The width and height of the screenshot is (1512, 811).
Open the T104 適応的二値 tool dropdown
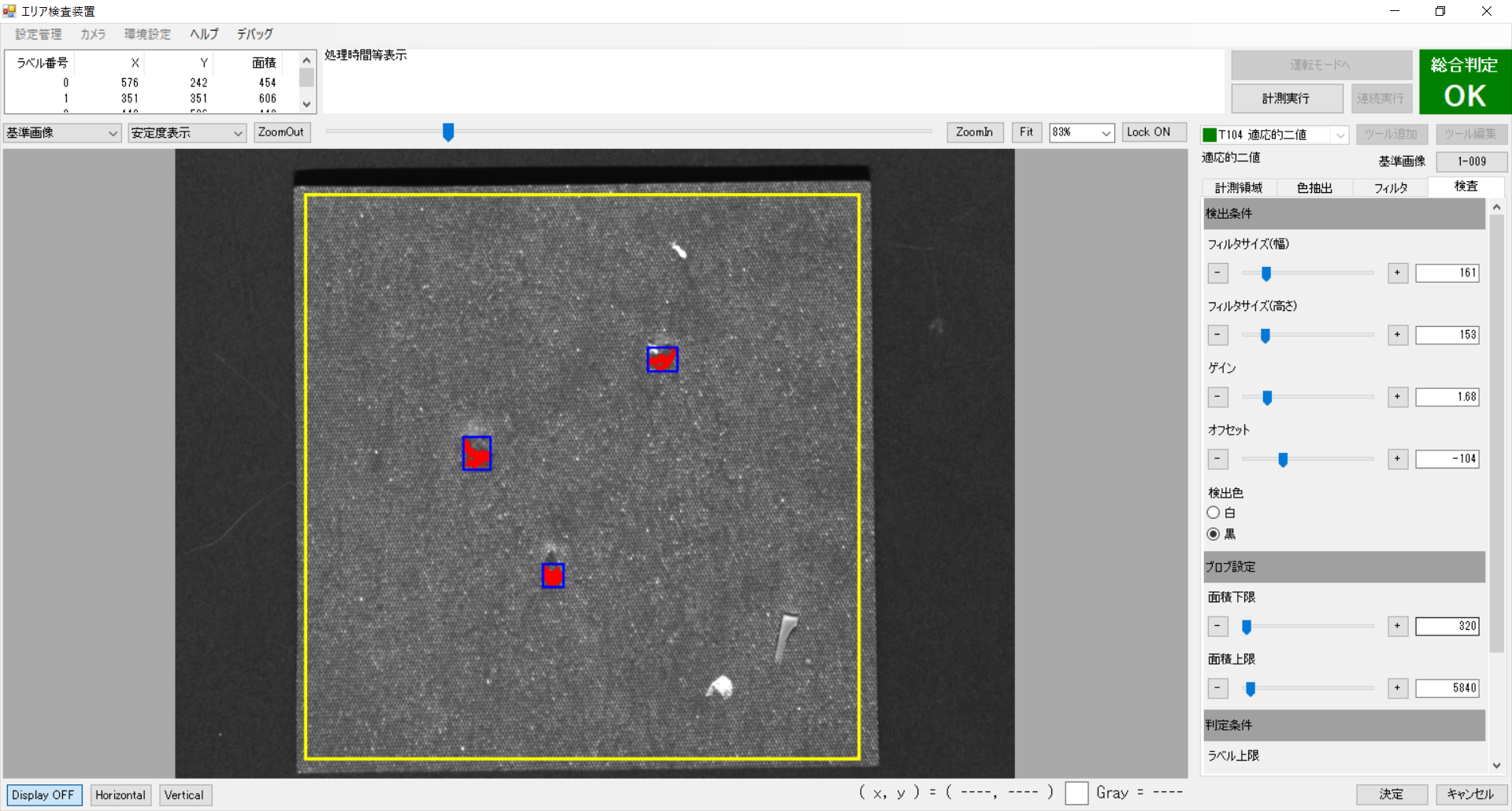coord(1274,135)
